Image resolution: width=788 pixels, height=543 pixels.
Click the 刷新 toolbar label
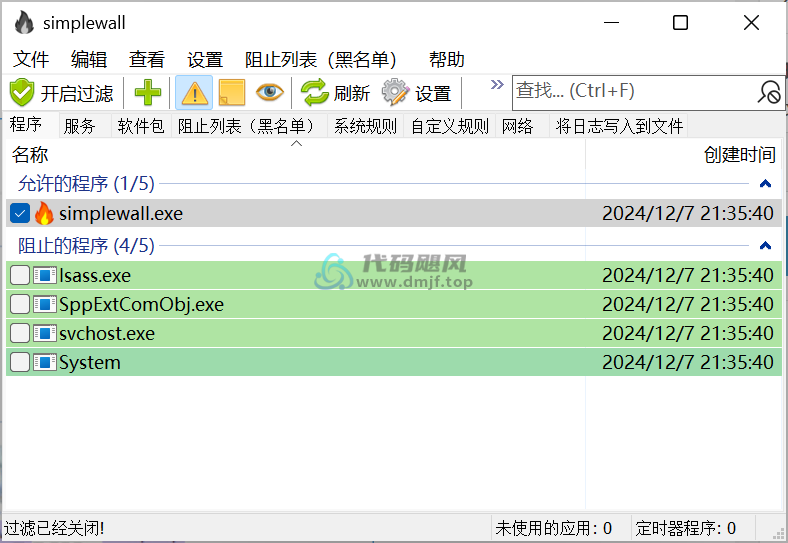point(352,94)
